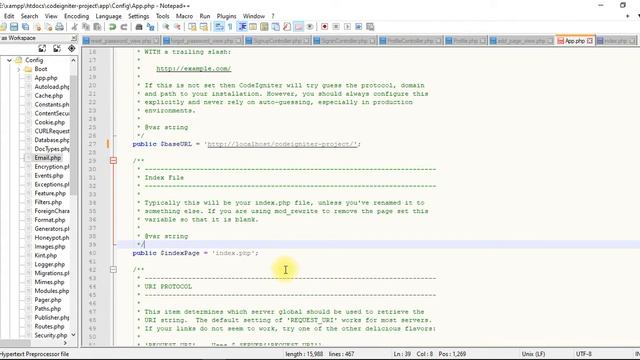Save the current recorded macro icon
The width and height of the screenshot is (640, 360).
(x=370, y=27)
